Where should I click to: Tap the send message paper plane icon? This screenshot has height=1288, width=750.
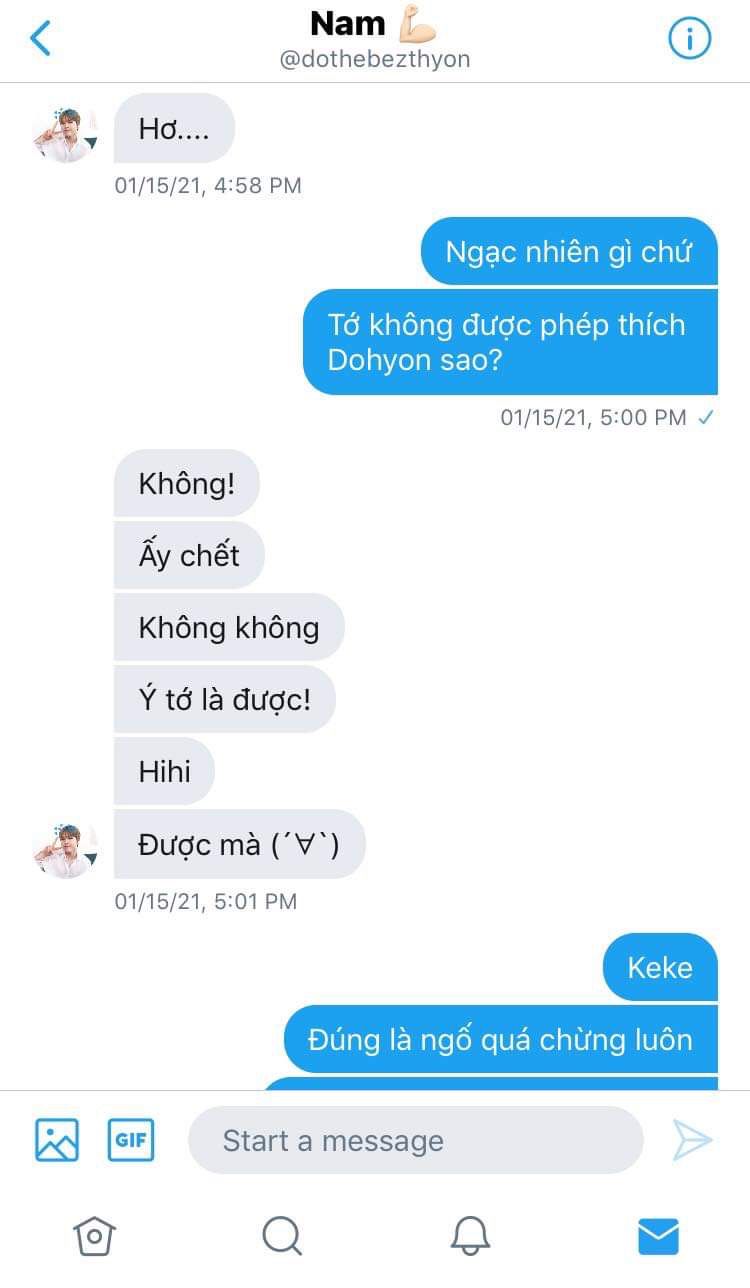point(692,1139)
